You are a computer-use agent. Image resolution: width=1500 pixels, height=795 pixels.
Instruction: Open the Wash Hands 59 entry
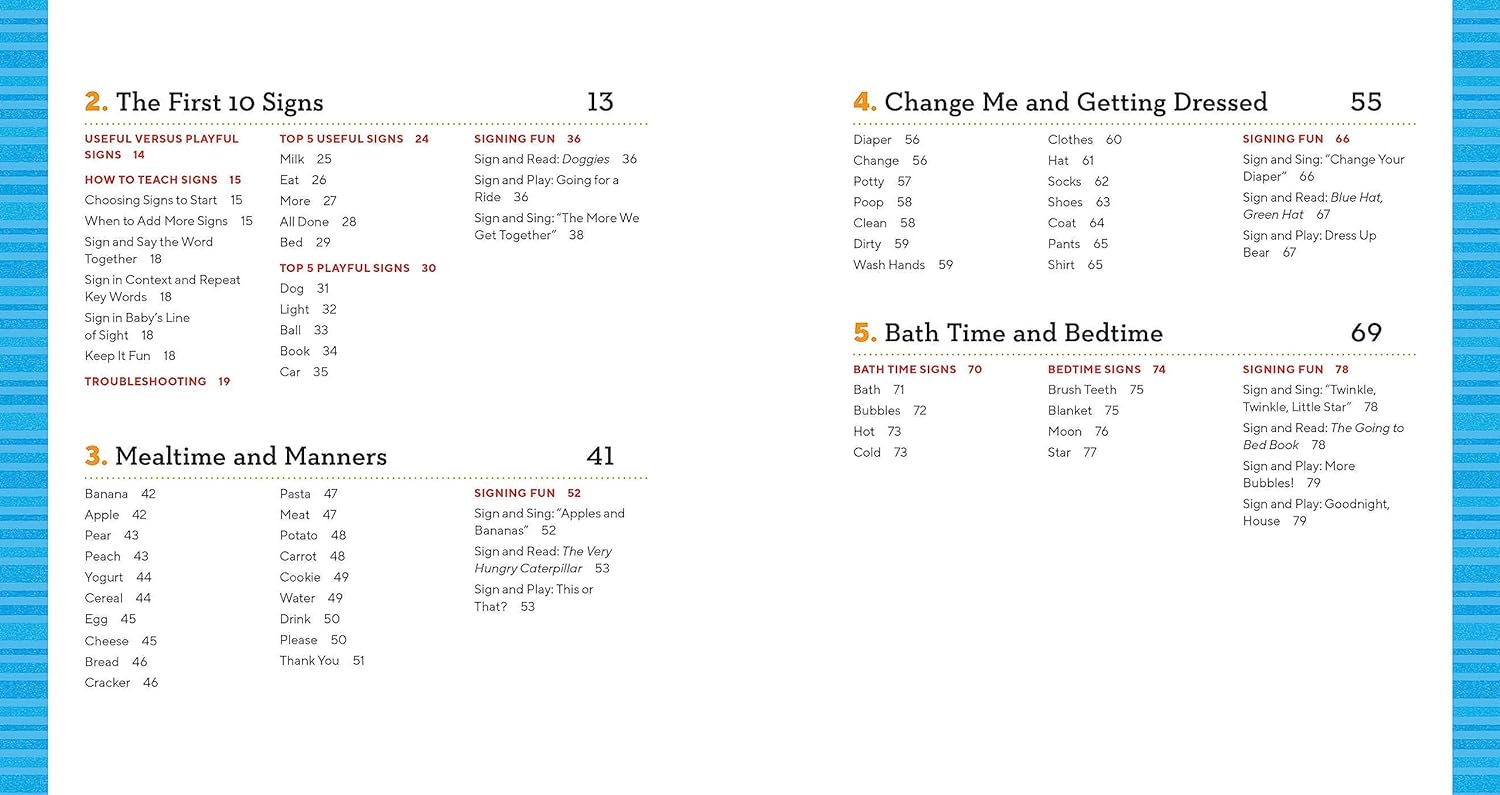coord(903,265)
